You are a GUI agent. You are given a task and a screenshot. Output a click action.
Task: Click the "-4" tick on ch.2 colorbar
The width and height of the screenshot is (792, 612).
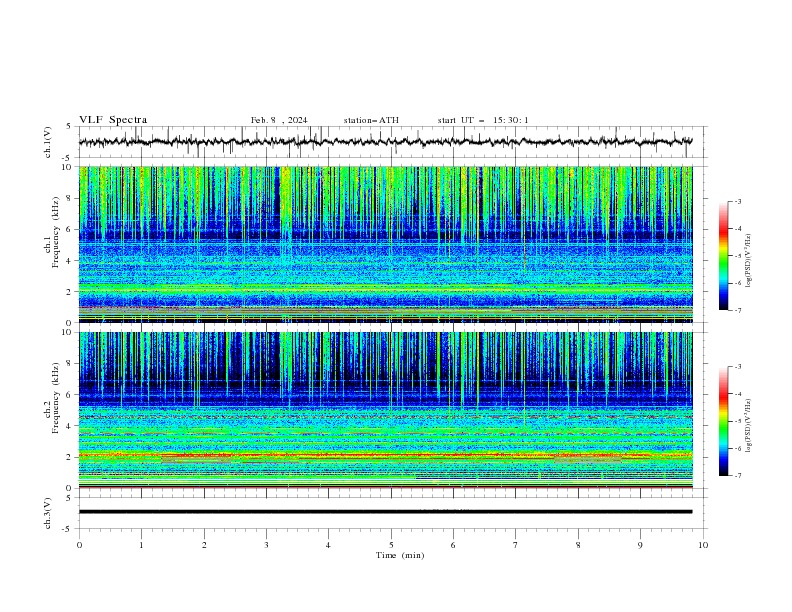tap(737, 394)
